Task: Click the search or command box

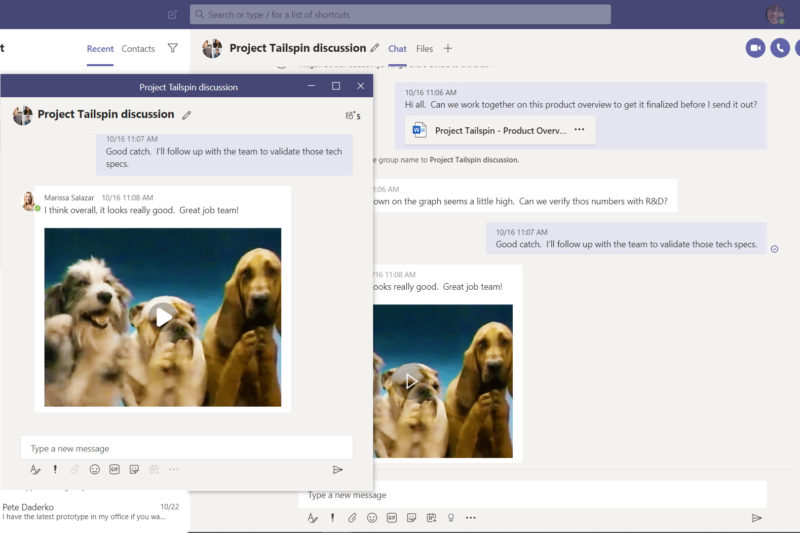Action: tap(400, 15)
